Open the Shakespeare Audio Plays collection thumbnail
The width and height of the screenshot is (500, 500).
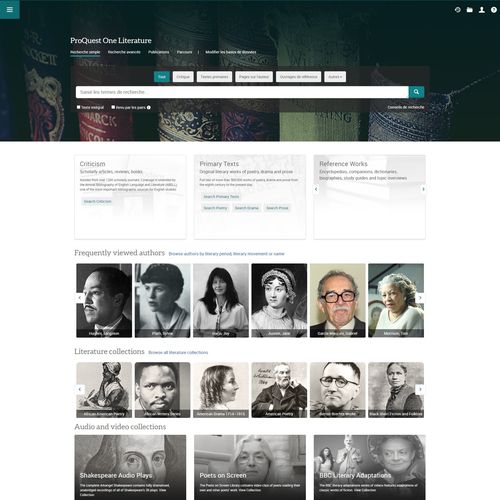point(130,467)
